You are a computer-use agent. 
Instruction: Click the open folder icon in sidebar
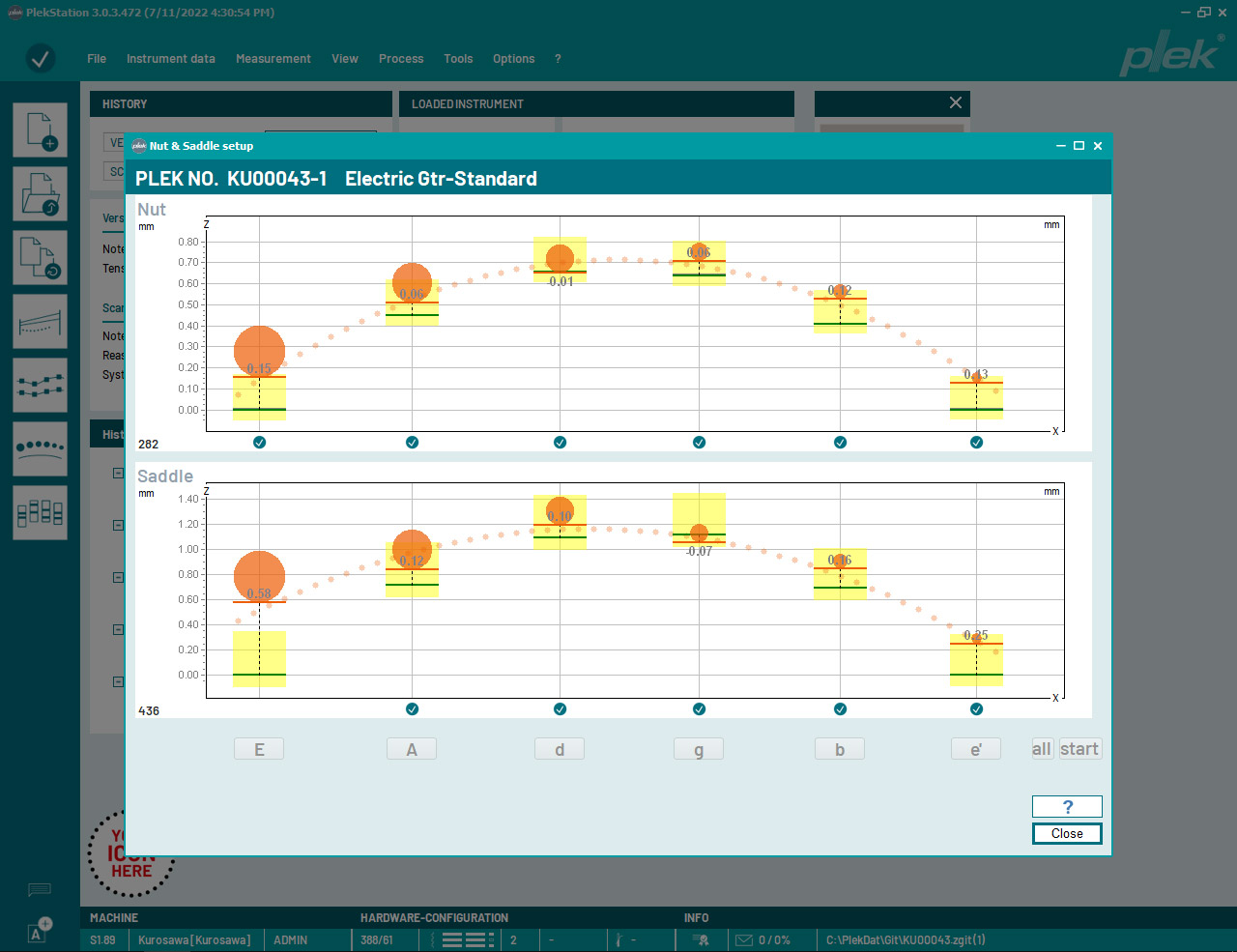(x=40, y=193)
